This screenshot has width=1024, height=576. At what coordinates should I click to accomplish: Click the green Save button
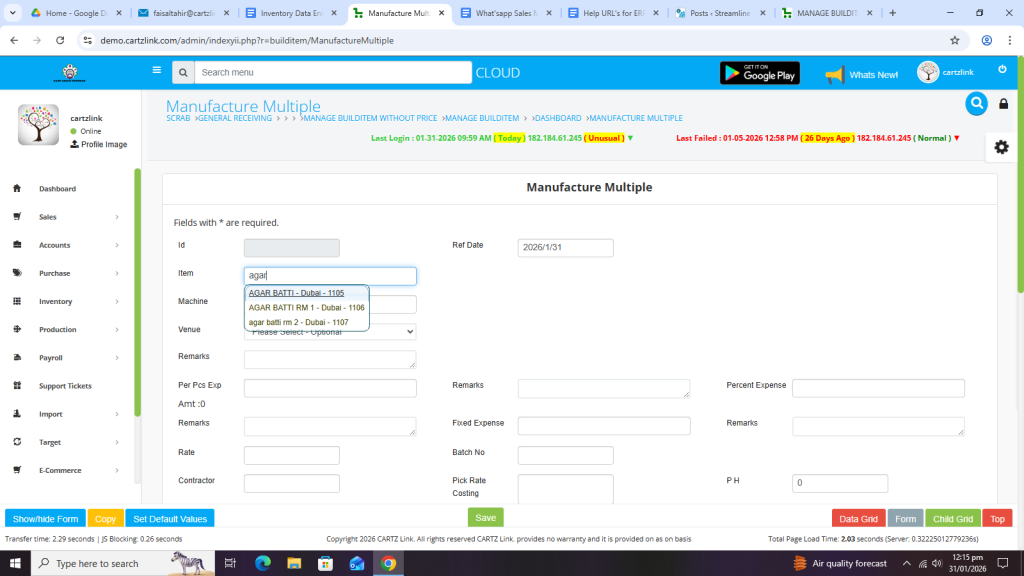tap(485, 518)
